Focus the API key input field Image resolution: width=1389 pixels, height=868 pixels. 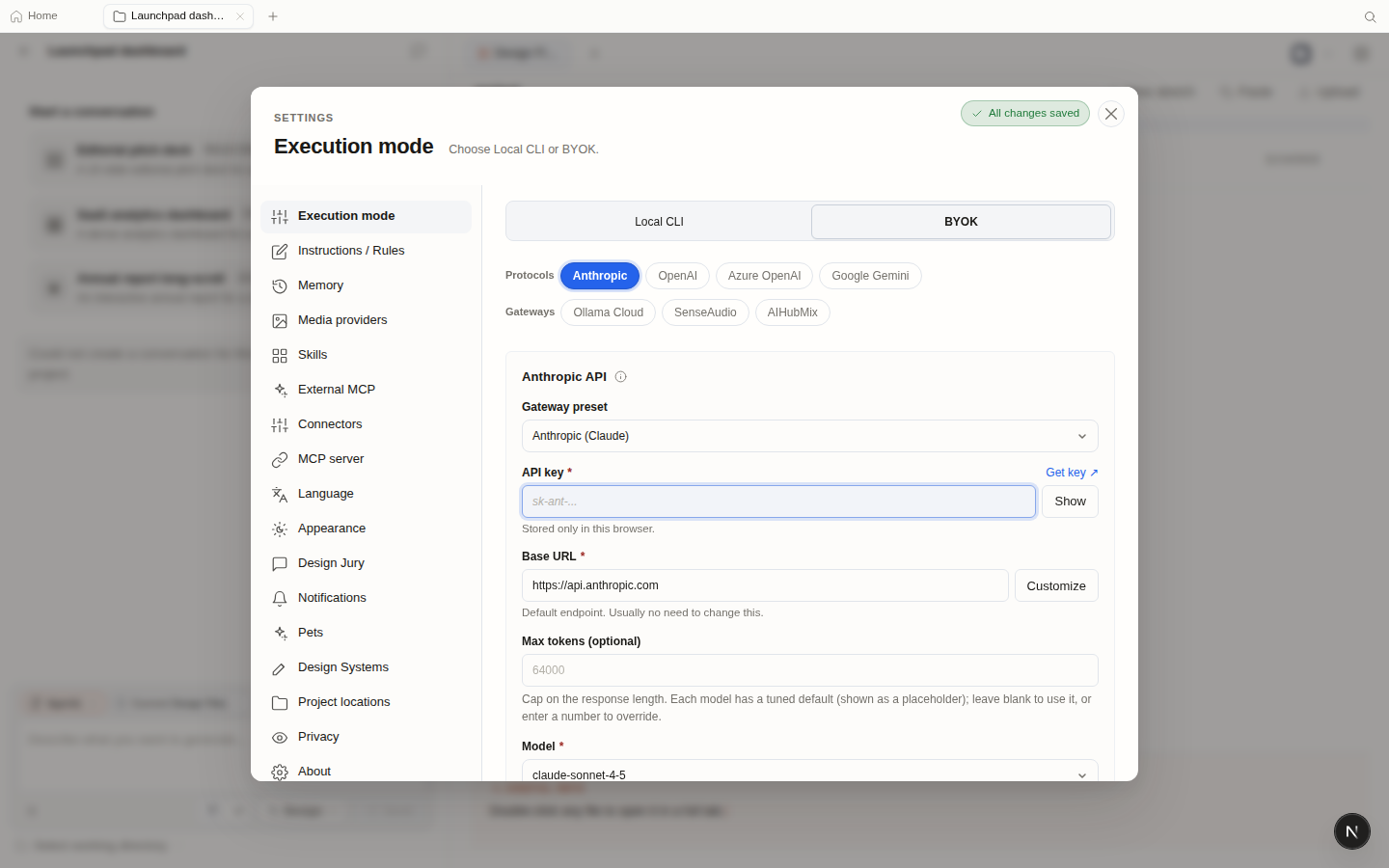pyautogui.click(x=778, y=502)
